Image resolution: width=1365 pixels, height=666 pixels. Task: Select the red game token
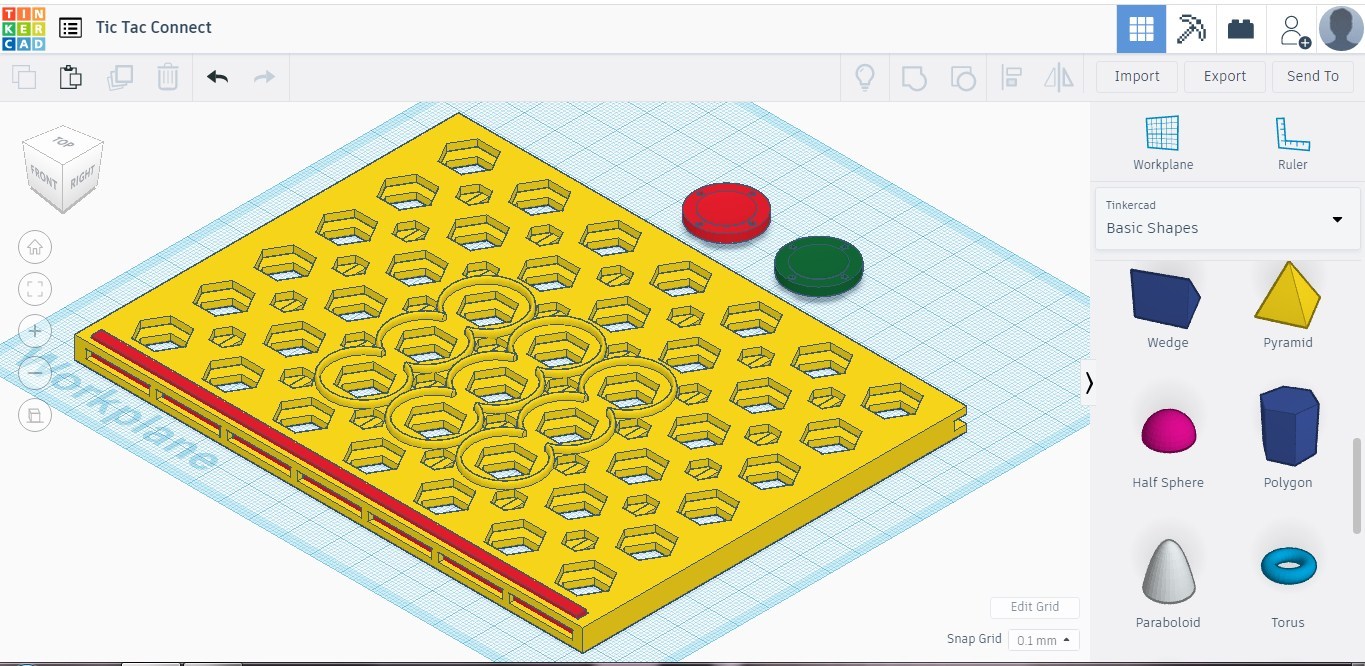point(727,213)
